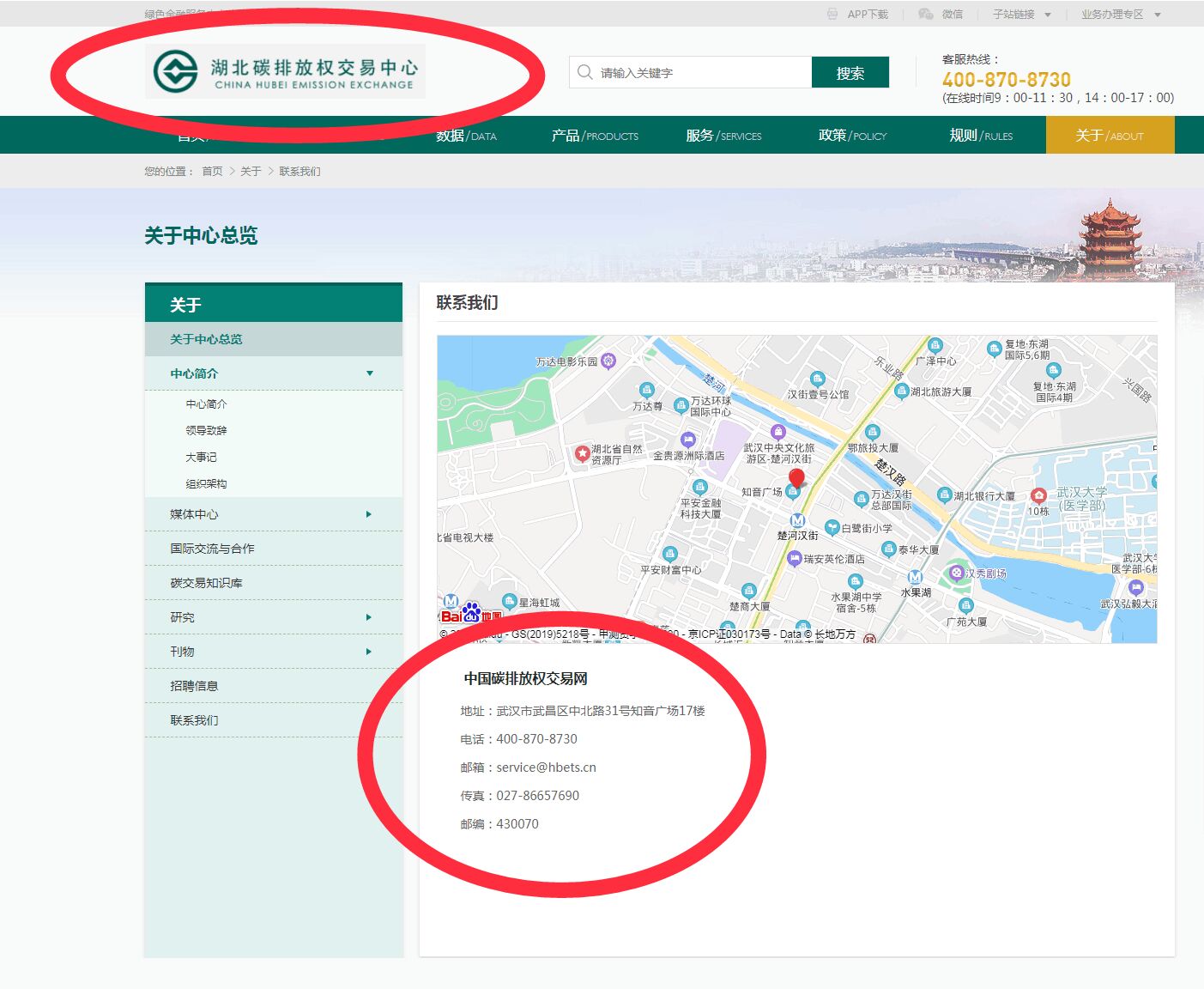Open 关于中心总览 in sidebar
The height and width of the screenshot is (989, 1204).
[274, 339]
